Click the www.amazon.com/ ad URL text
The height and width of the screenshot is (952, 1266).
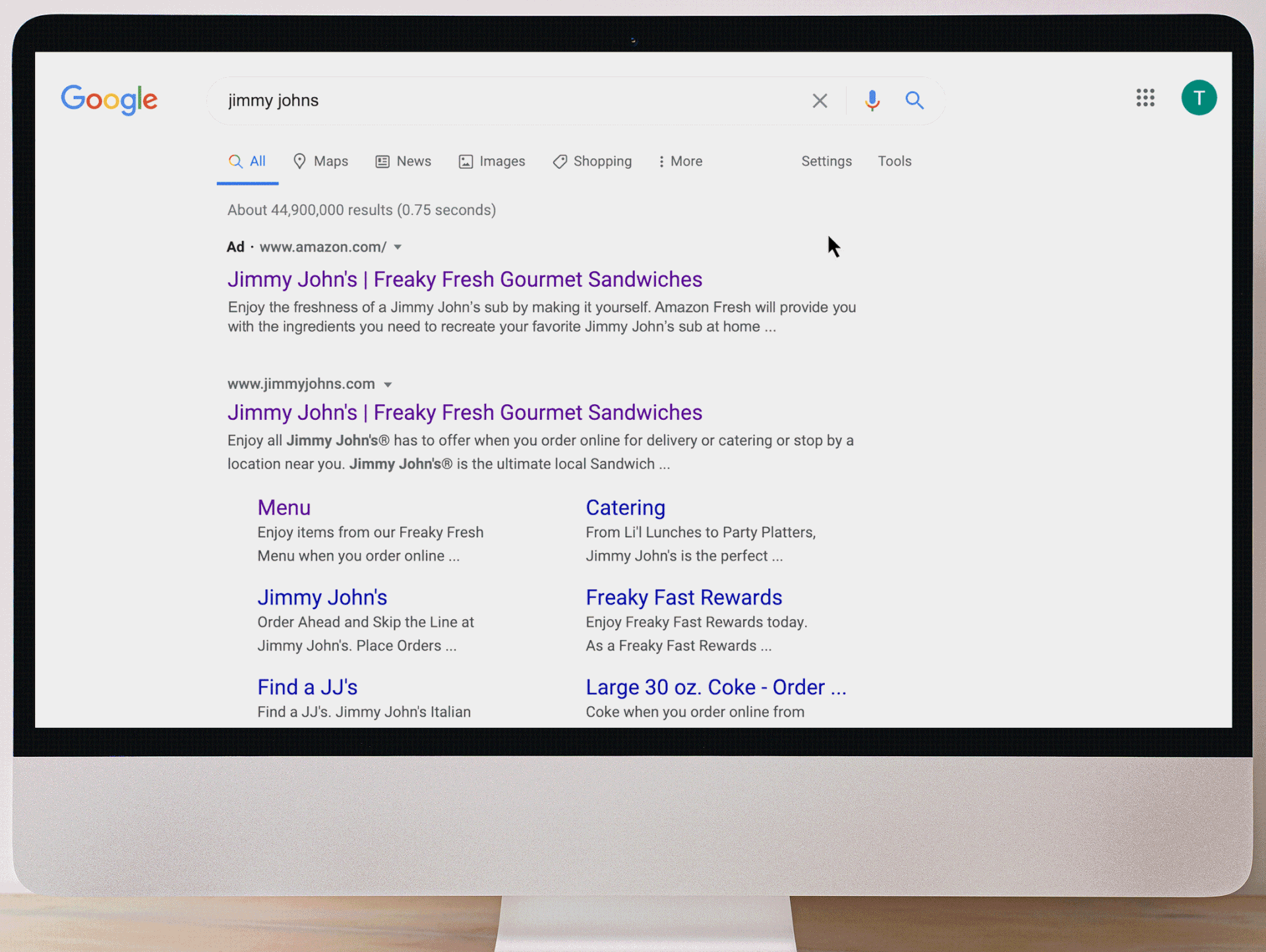323,247
